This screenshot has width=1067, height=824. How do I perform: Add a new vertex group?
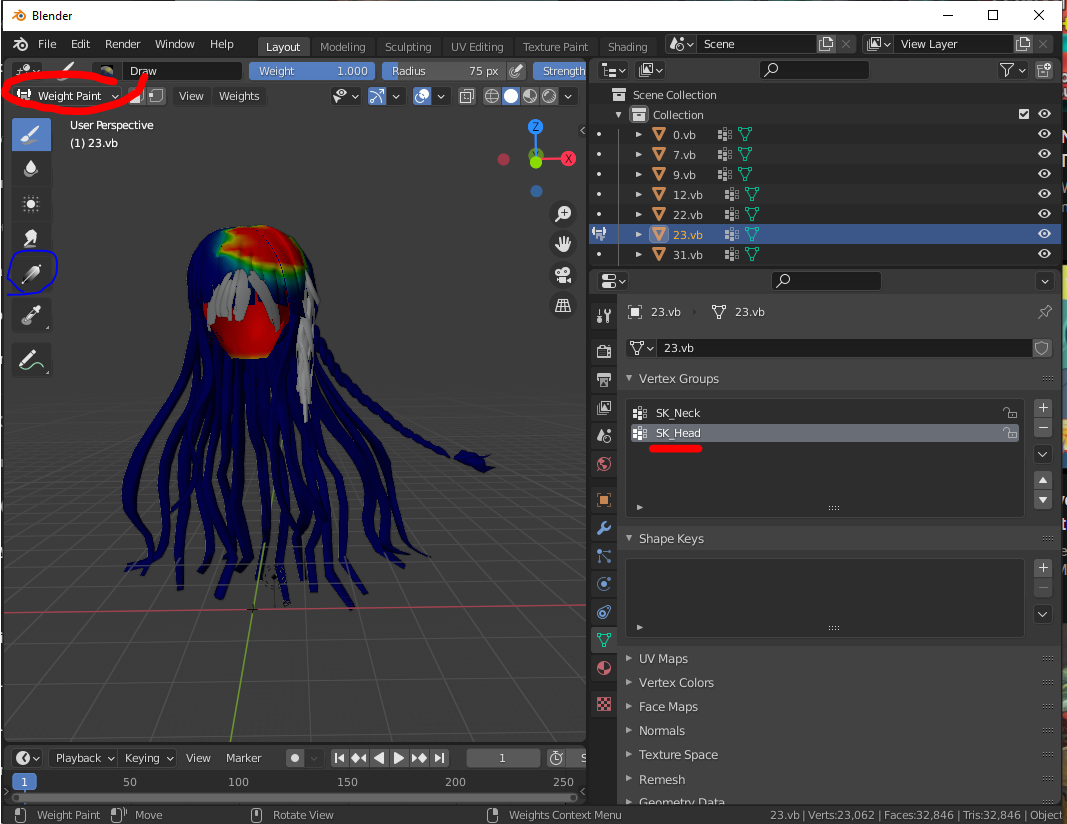pyautogui.click(x=1043, y=408)
